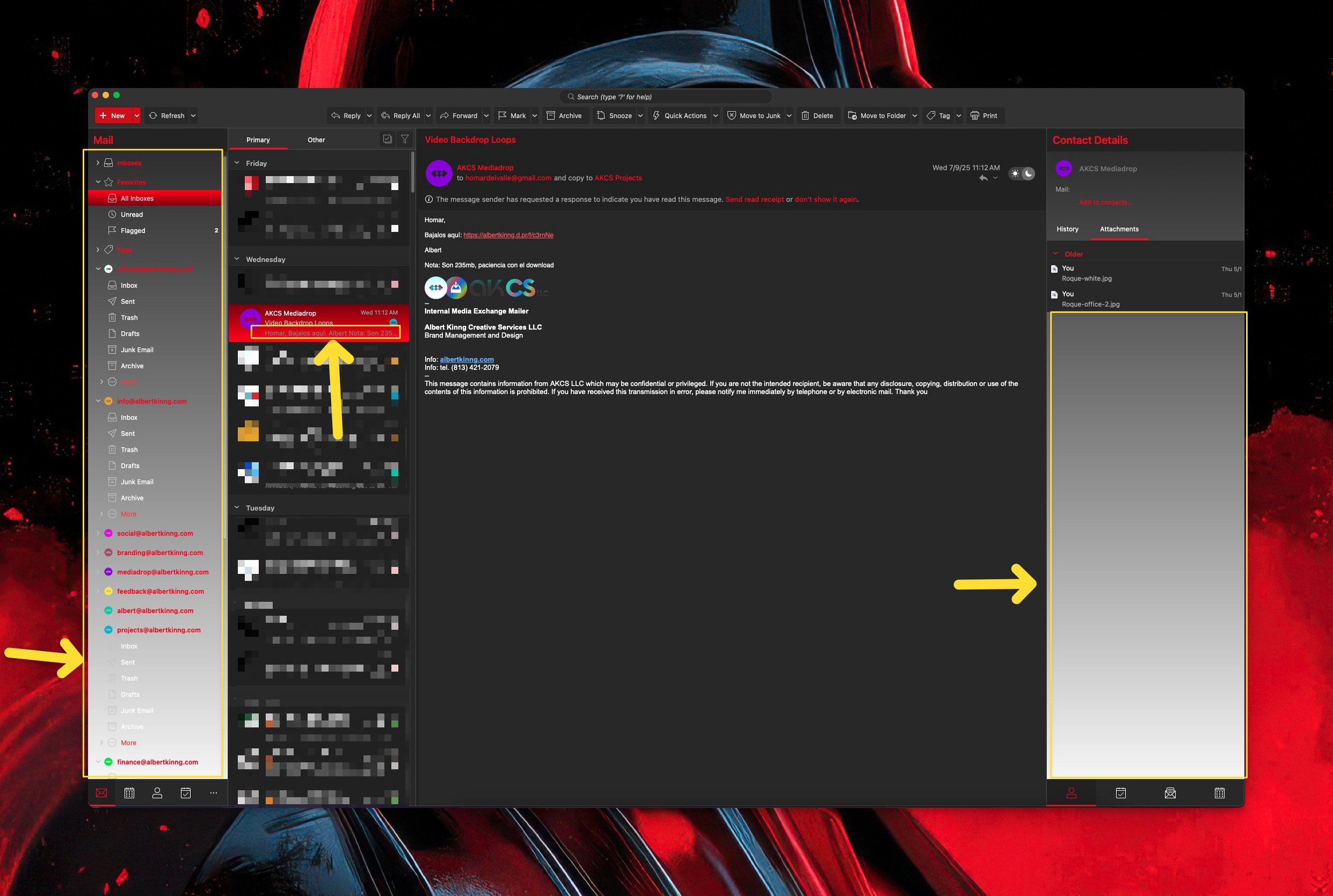Collapse the Friday message group

tap(237, 163)
